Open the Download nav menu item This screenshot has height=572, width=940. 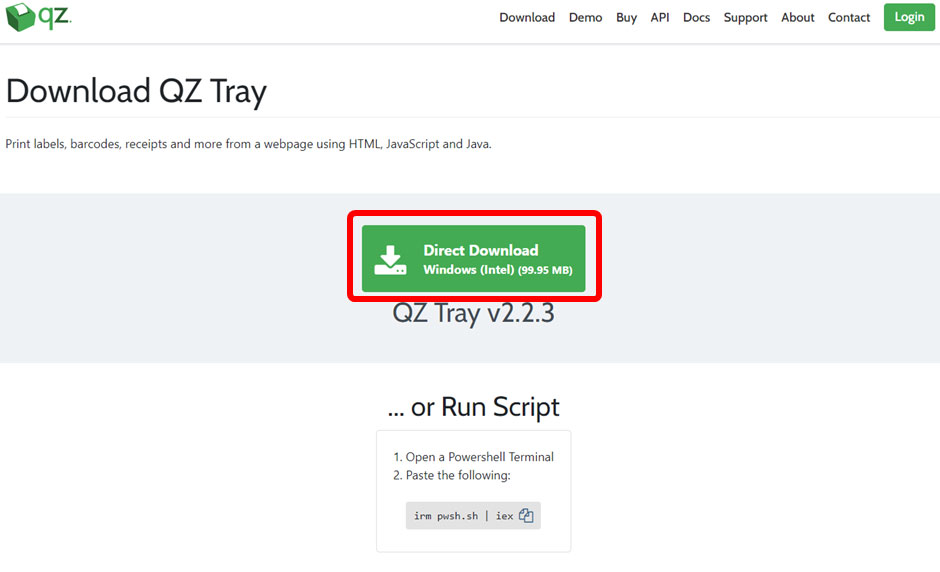(x=527, y=17)
